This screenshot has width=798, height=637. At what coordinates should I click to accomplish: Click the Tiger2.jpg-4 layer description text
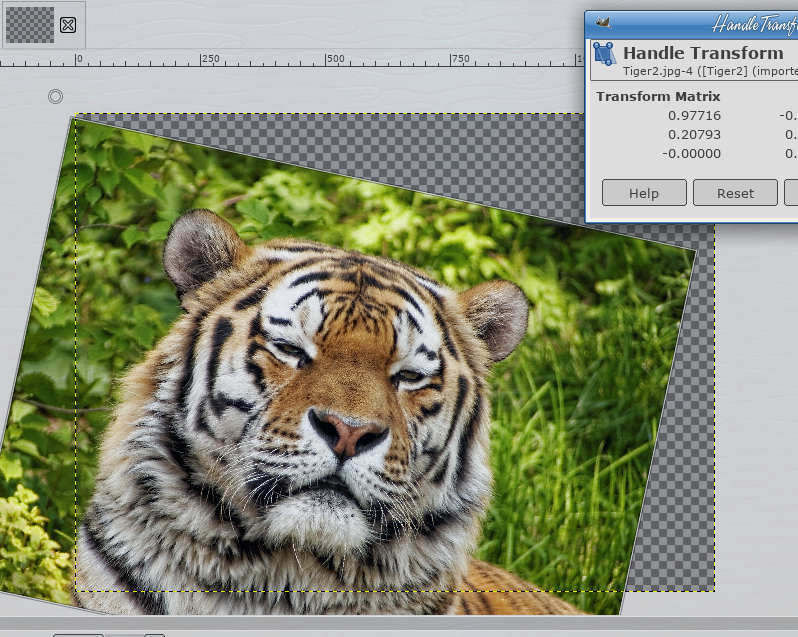(710, 71)
